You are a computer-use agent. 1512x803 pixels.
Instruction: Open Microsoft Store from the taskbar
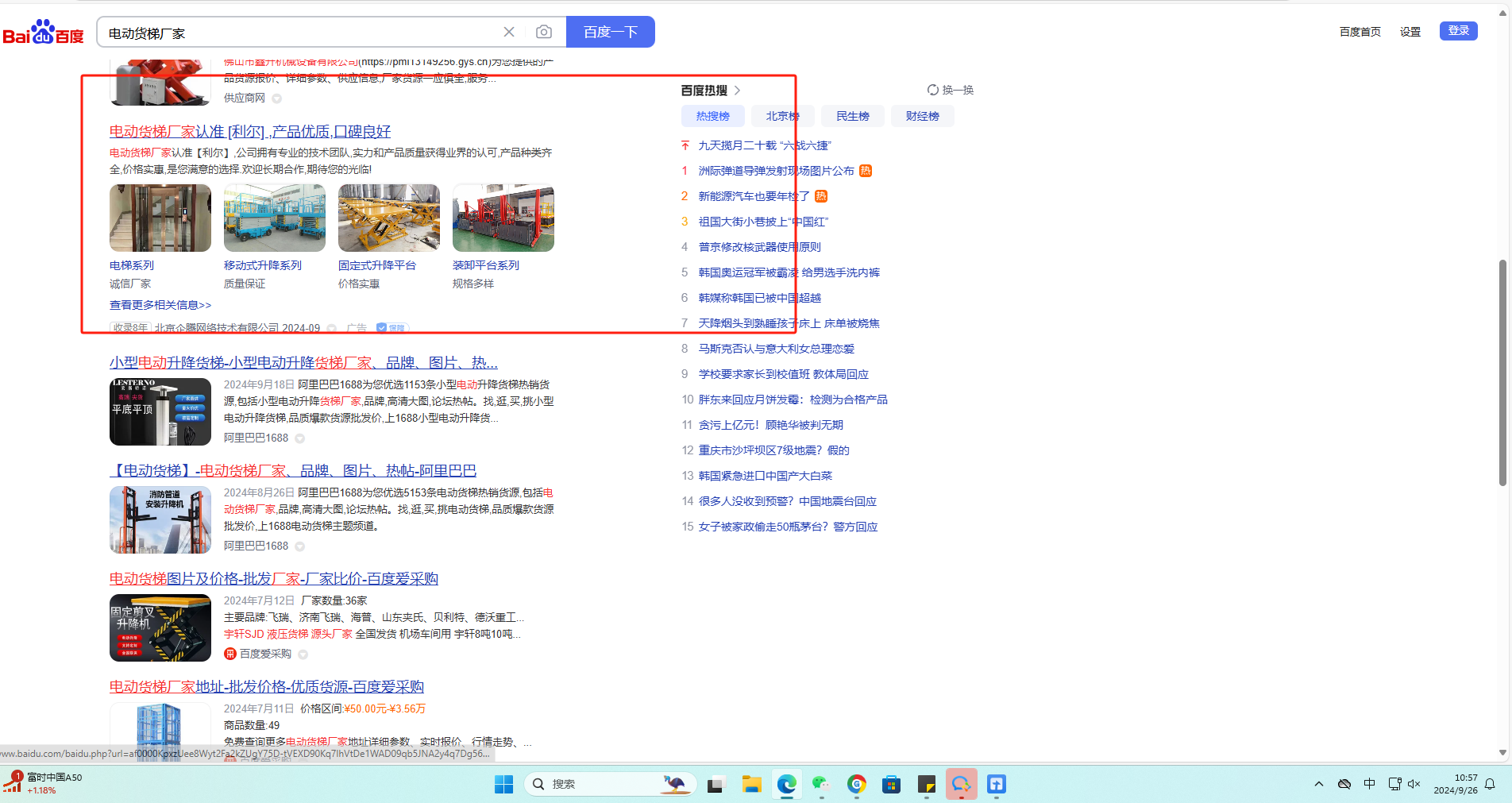[x=891, y=784]
